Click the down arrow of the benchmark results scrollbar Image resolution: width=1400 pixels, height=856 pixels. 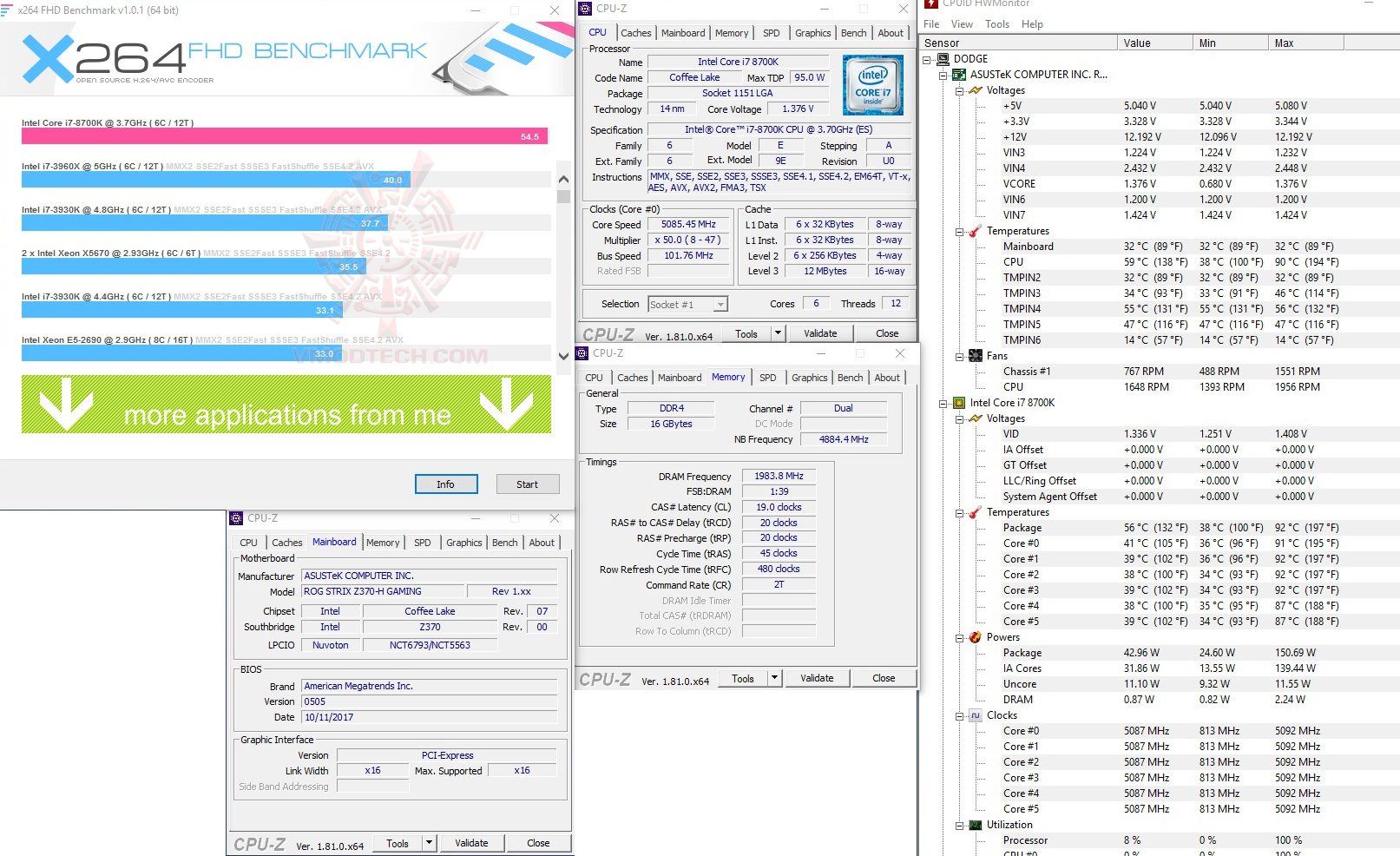pyautogui.click(x=564, y=355)
